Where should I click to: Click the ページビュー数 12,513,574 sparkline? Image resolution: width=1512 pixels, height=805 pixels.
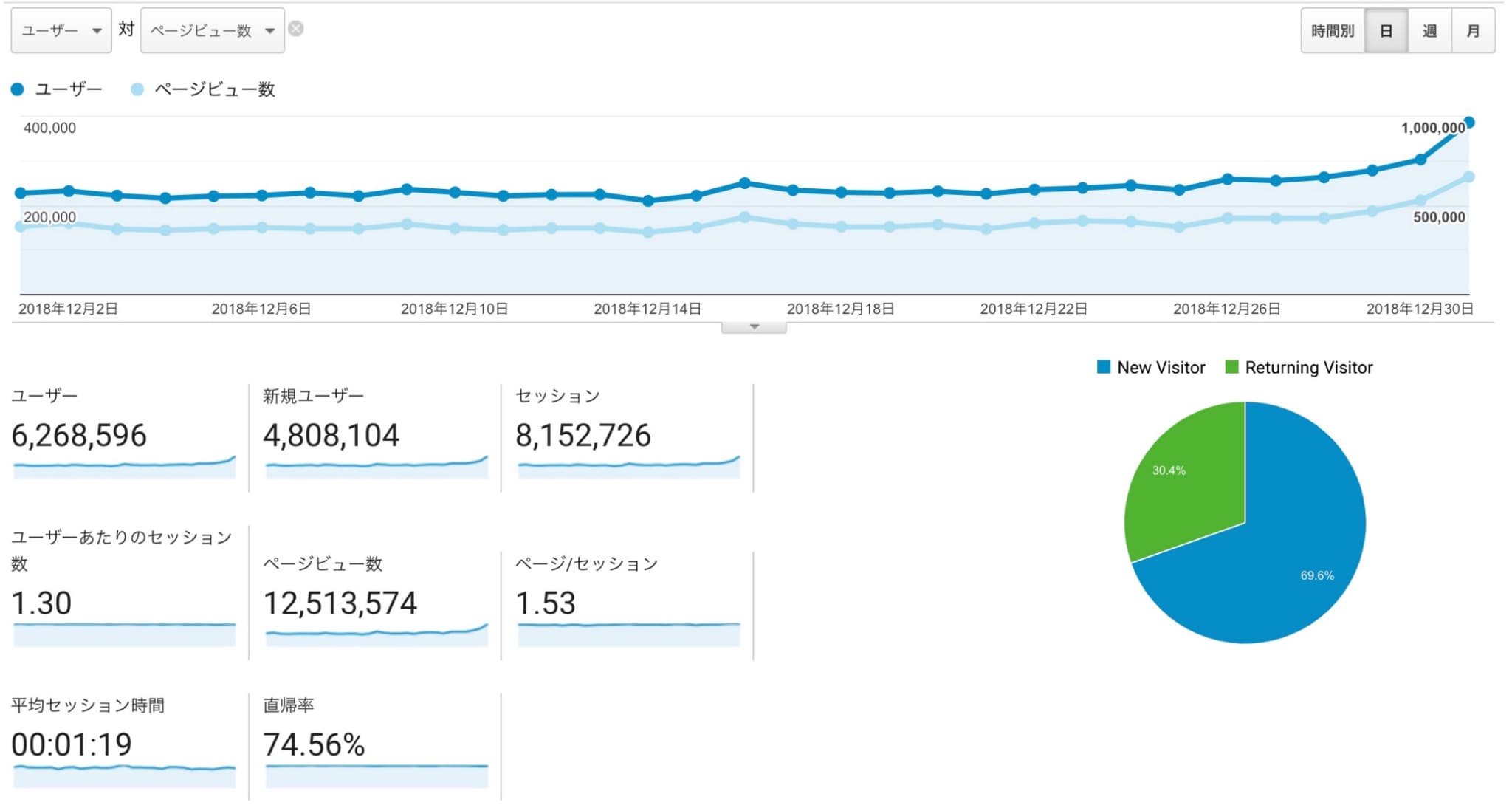click(x=377, y=635)
